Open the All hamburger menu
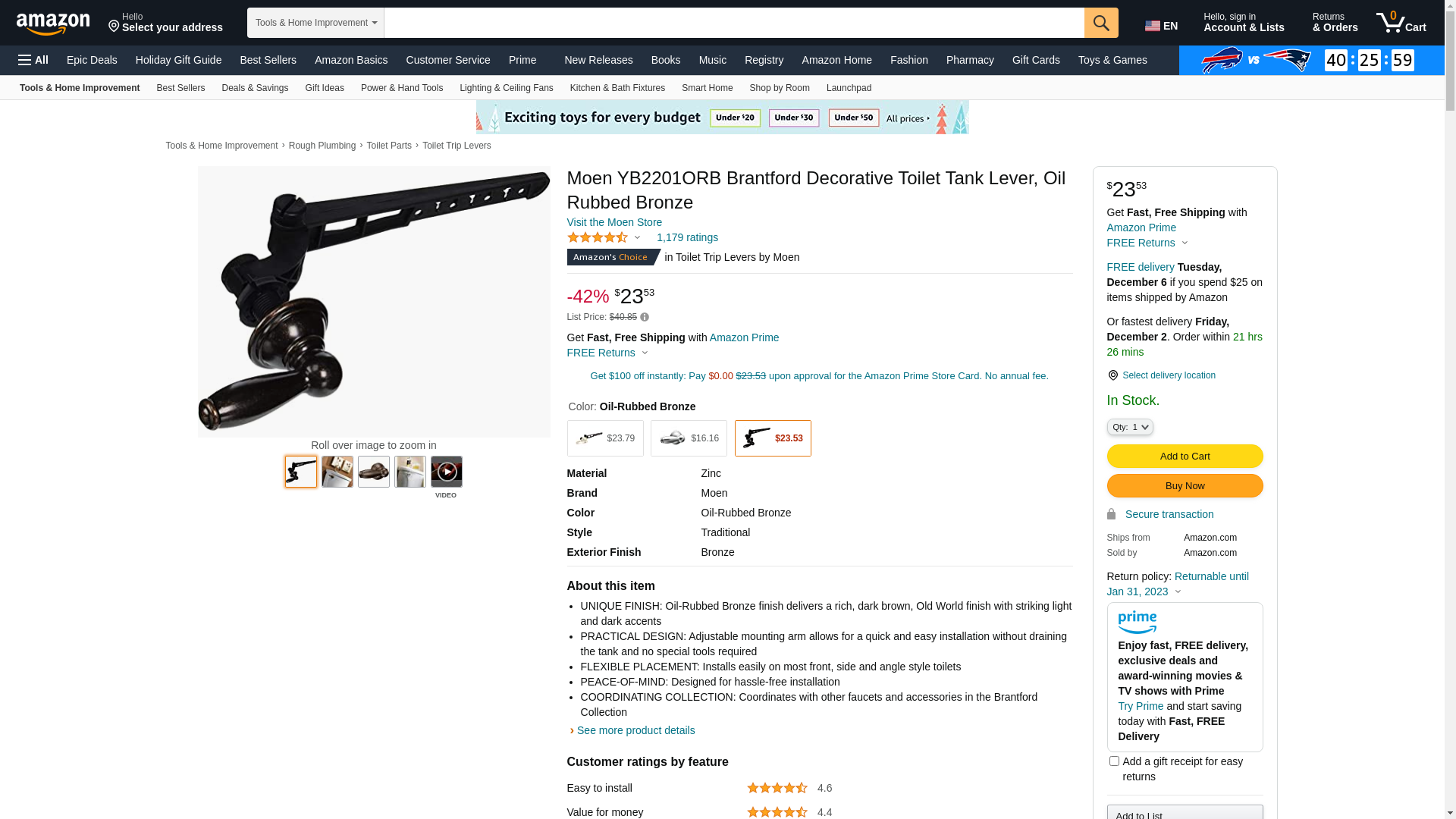Viewport: 1456px width, 819px height. click(x=33, y=60)
